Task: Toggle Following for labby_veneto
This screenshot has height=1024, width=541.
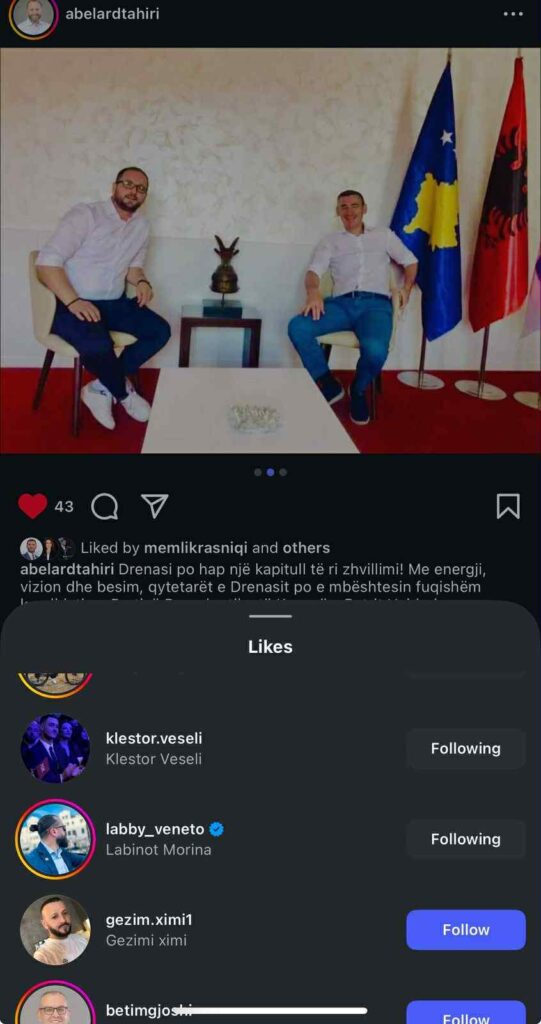Action: point(466,839)
